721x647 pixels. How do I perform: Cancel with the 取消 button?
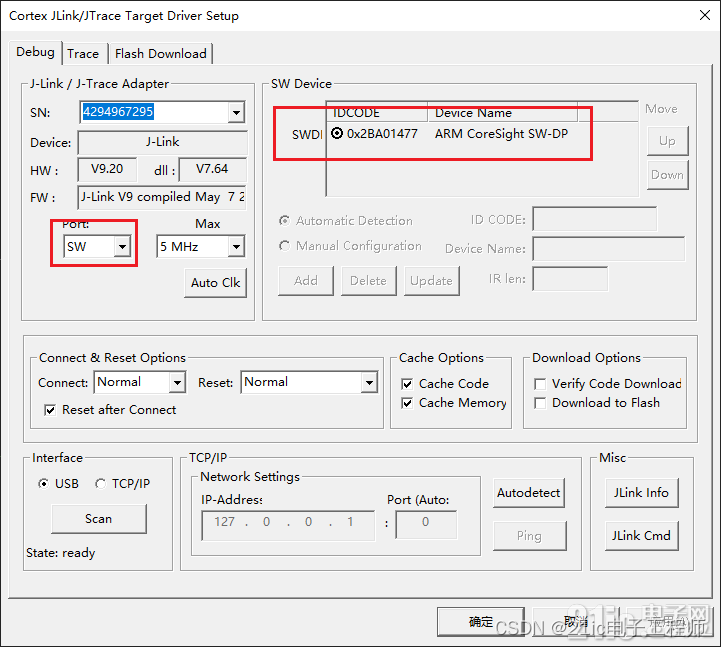click(x=576, y=622)
